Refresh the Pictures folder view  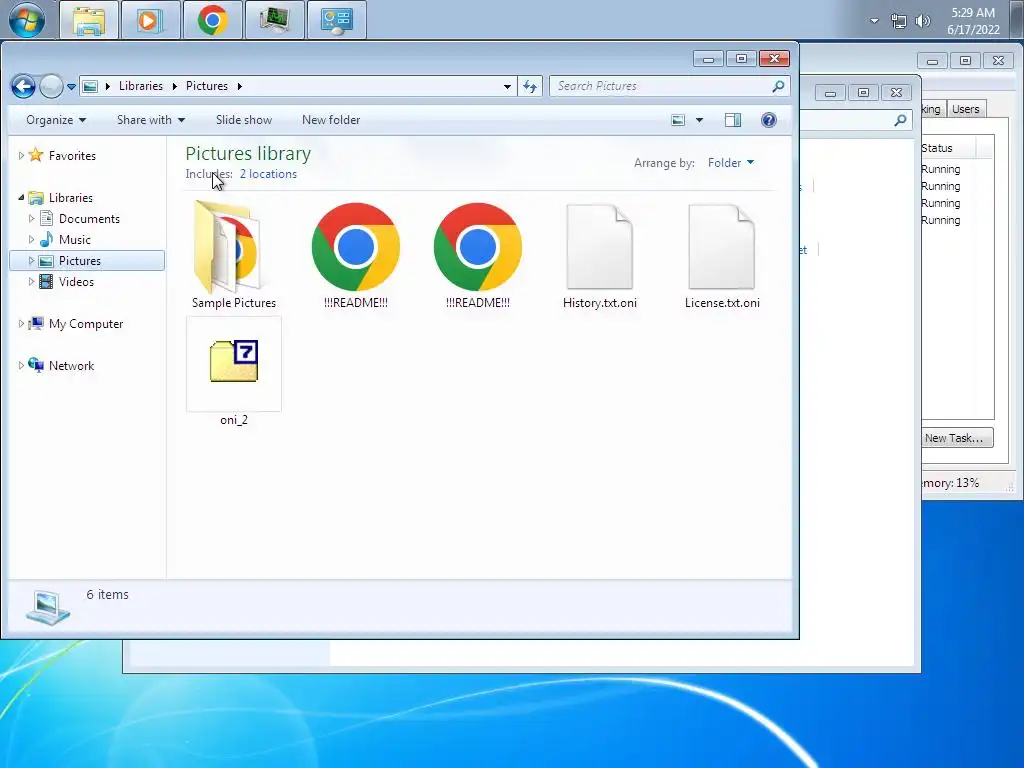(530, 86)
